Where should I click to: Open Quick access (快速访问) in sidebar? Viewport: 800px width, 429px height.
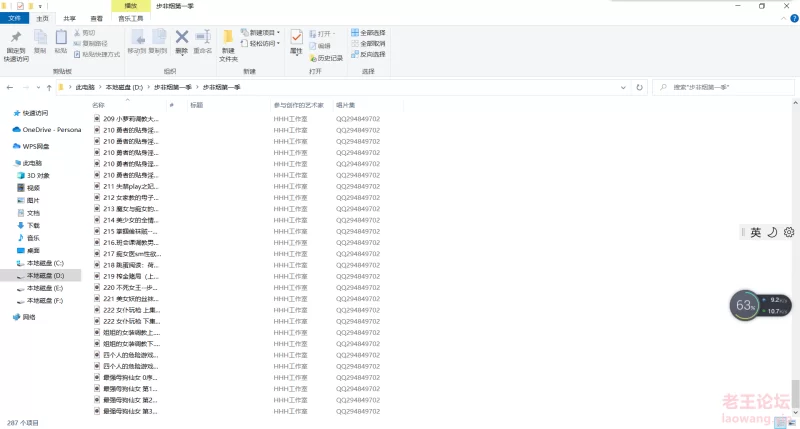point(31,113)
